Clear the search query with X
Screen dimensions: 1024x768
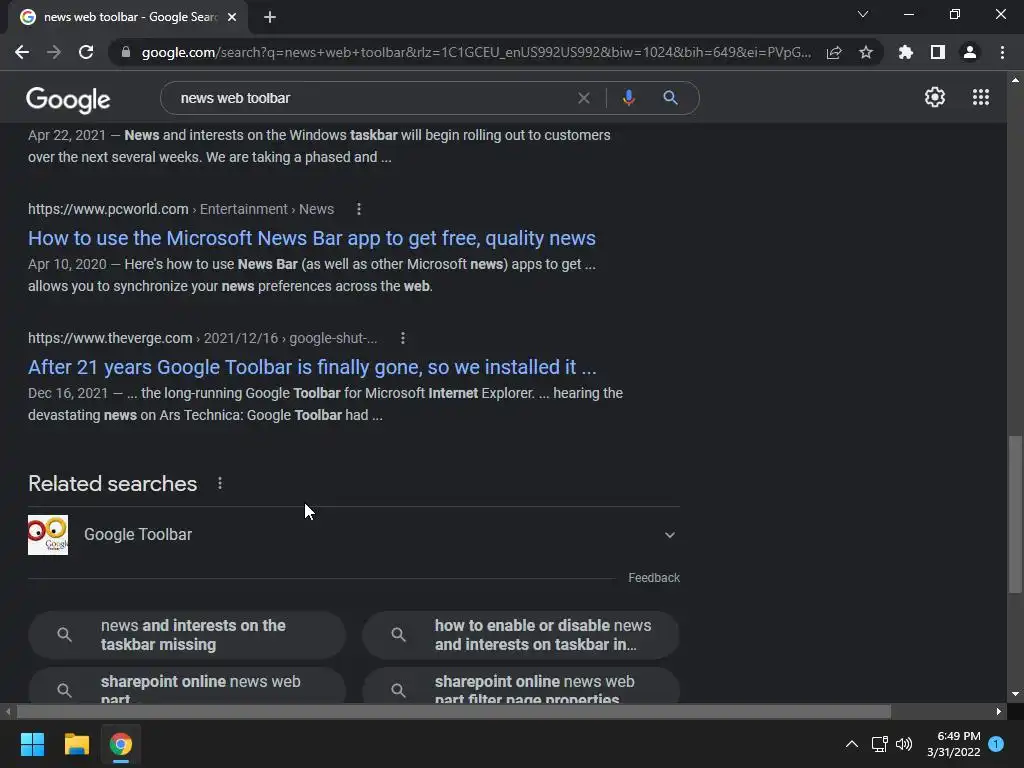point(584,98)
